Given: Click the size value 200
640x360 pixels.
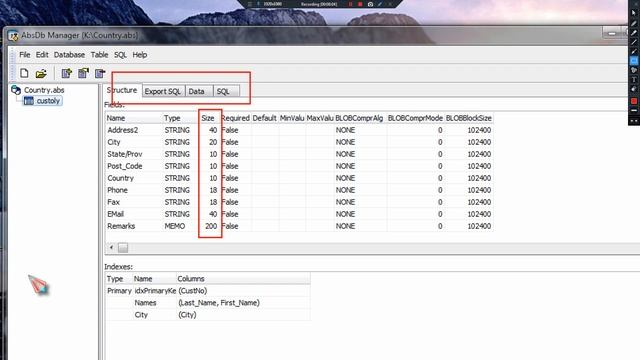Looking at the screenshot, I should point(211,226).
